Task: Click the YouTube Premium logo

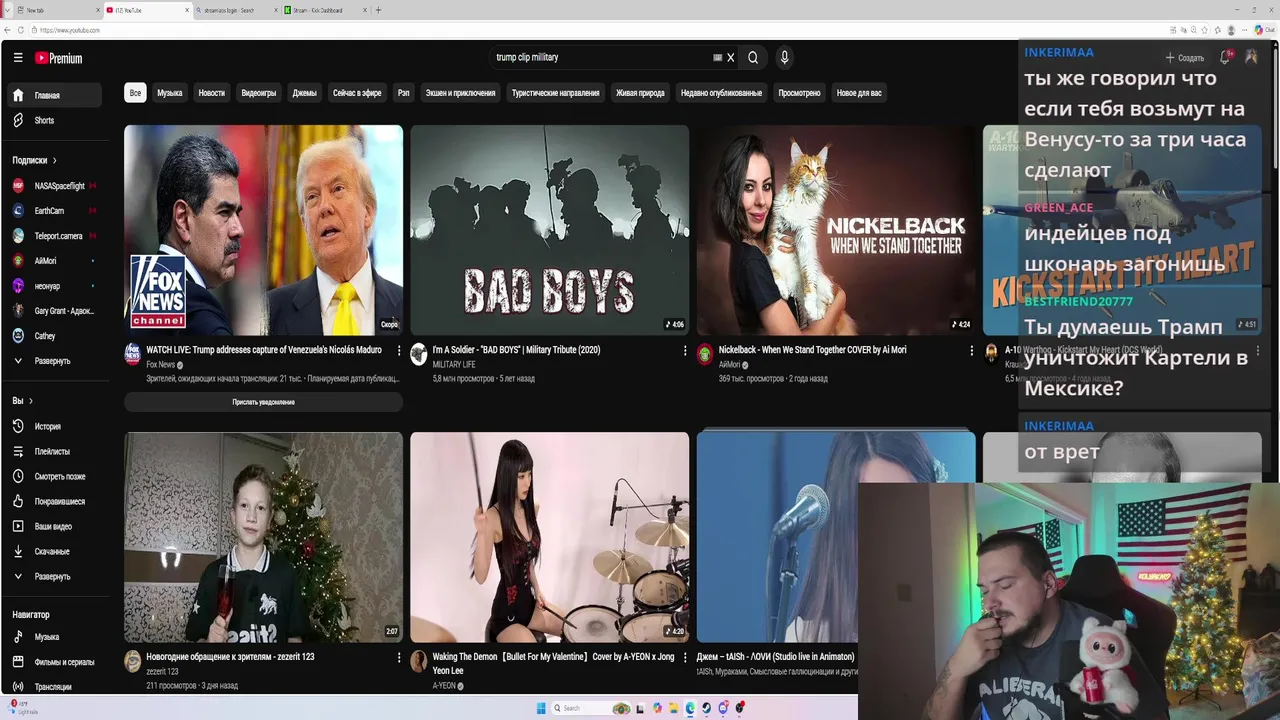Action: click(x=59, y=58)
